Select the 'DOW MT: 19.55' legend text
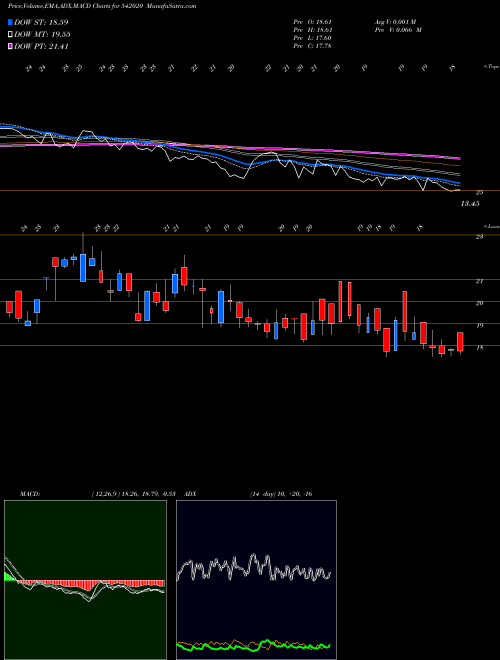The image size is (500, 660). (x=42, y=35)
